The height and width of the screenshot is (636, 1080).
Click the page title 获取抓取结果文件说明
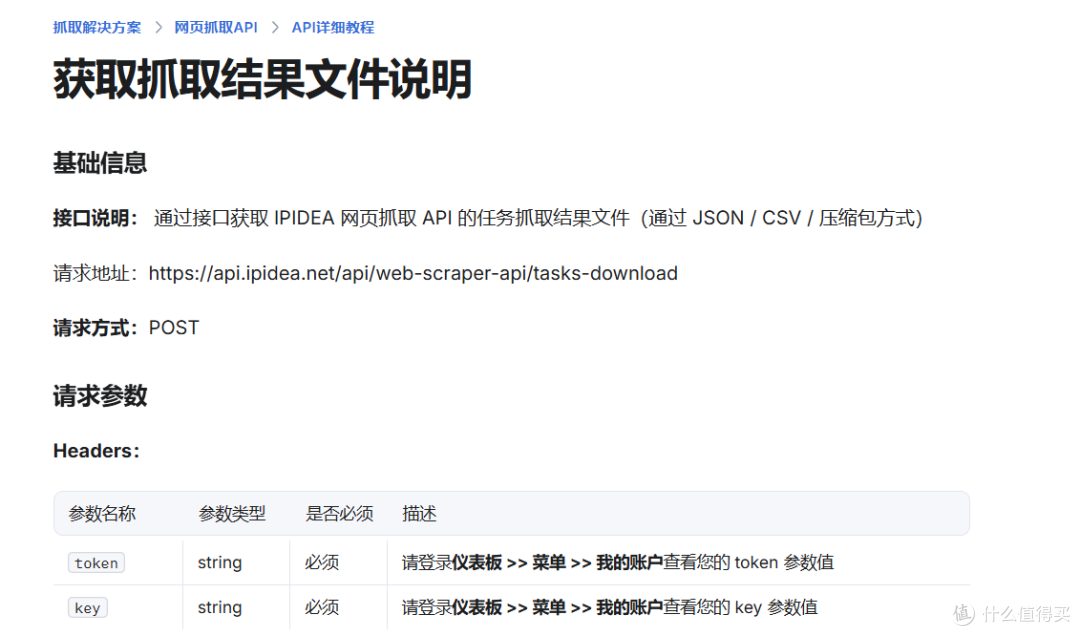(x=262, y=79)
